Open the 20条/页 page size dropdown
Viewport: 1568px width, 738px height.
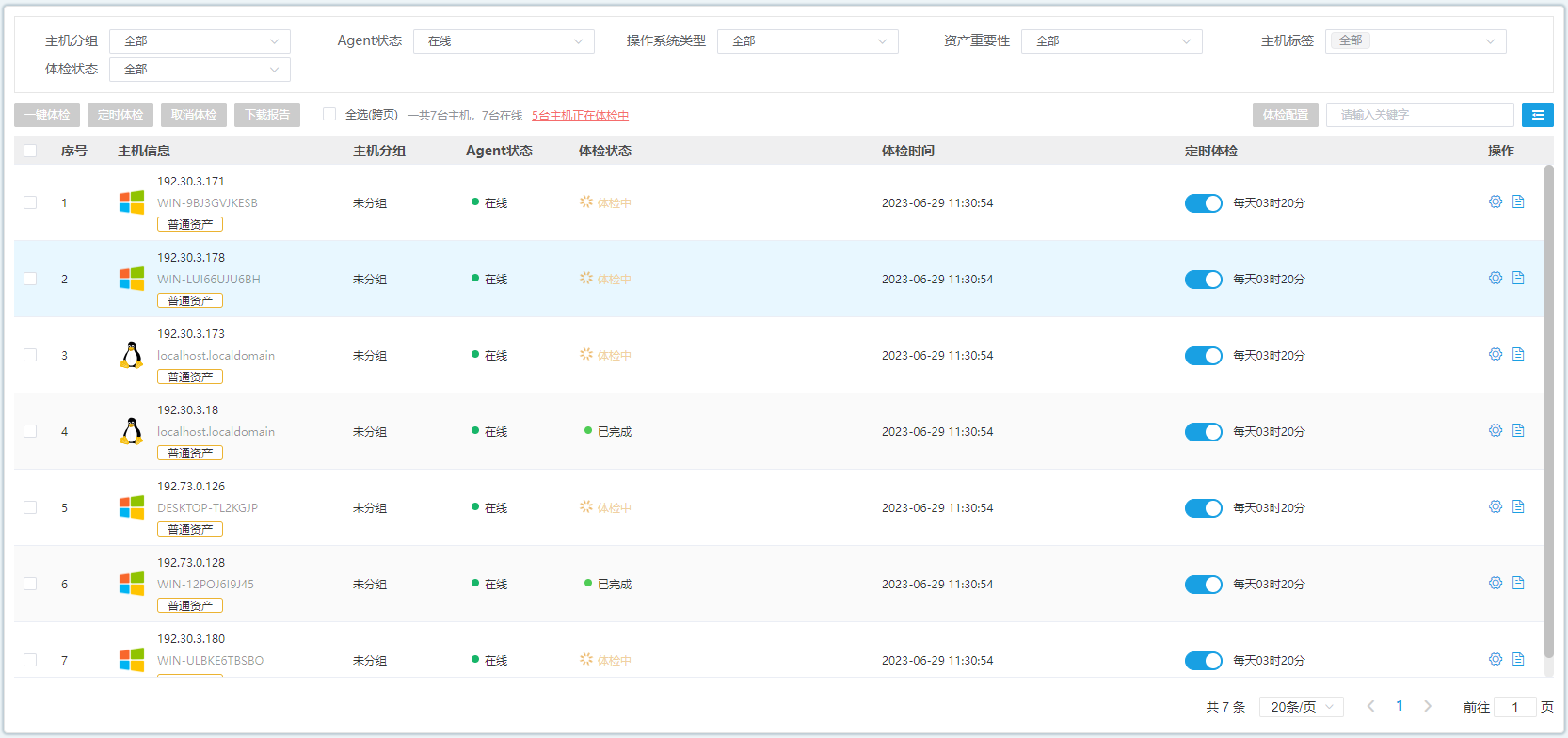point(1303,707)
